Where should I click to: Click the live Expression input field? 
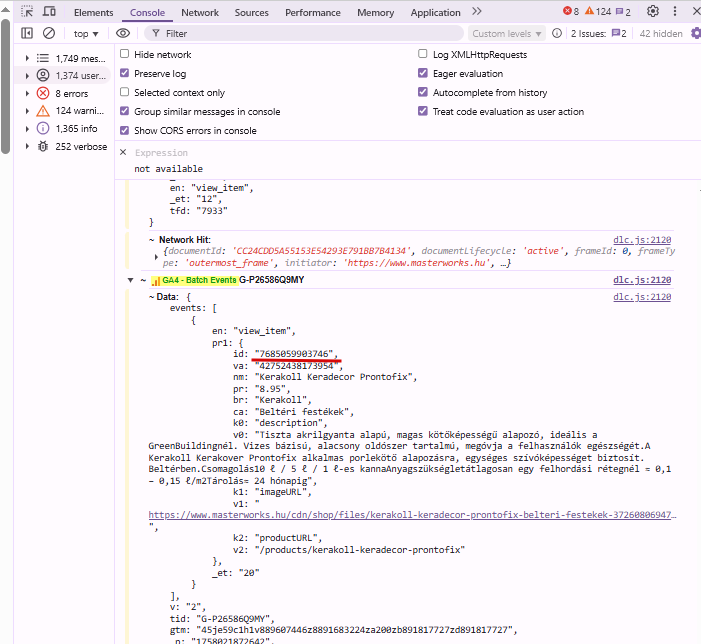click(x=161, y=153)
